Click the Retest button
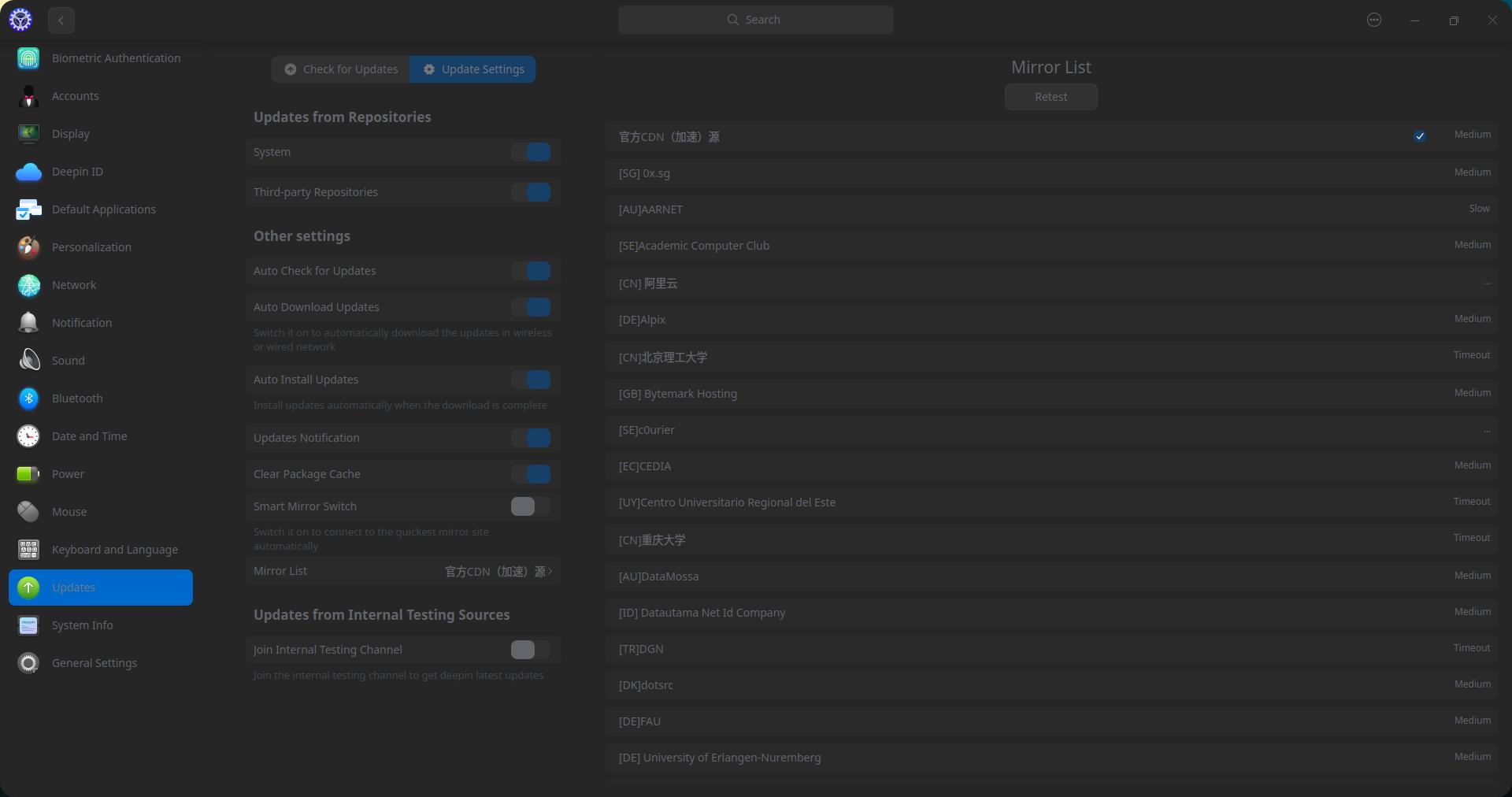 pyautogui.click(x=1051, y=97)
